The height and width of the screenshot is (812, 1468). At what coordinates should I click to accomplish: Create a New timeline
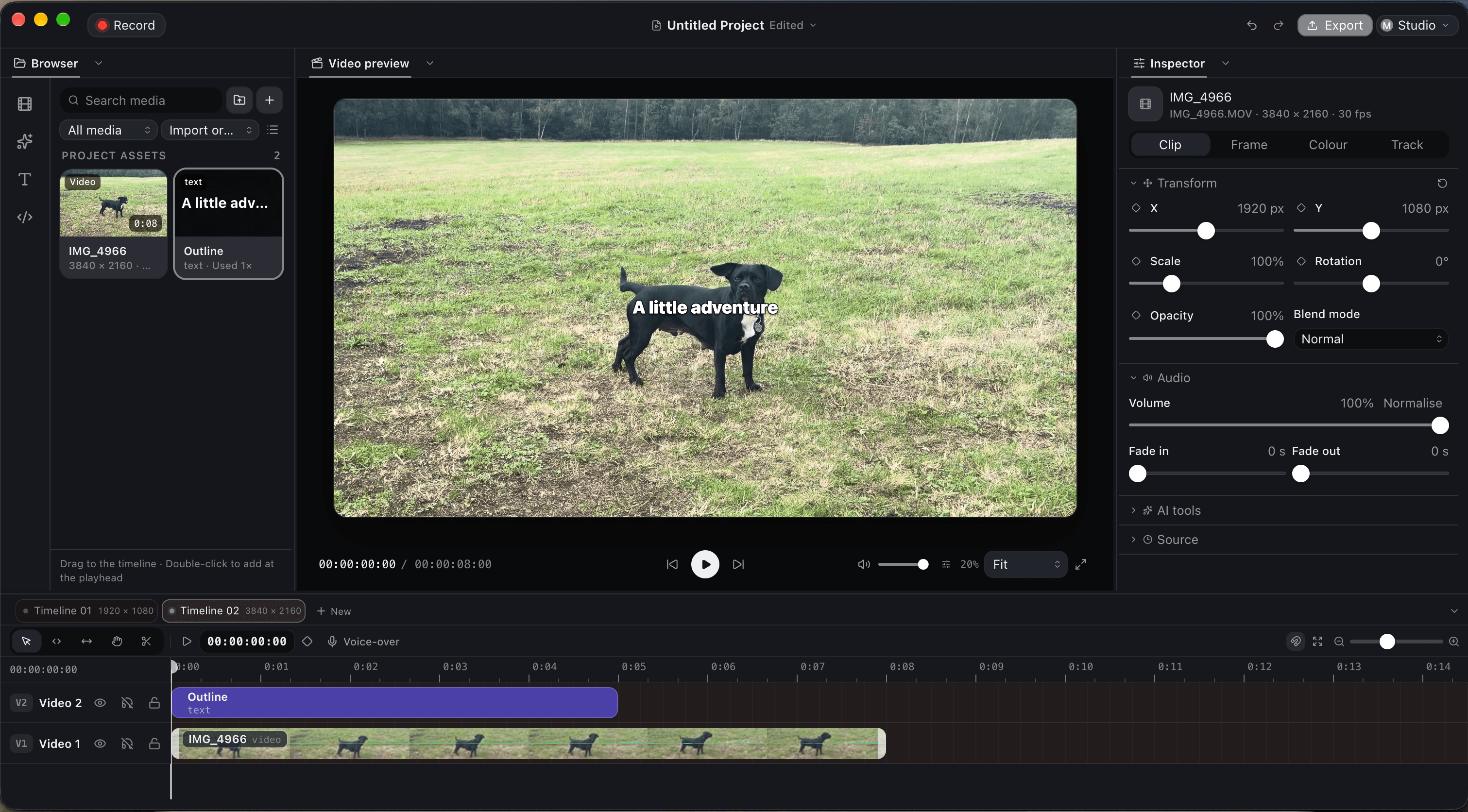[334, 611]
